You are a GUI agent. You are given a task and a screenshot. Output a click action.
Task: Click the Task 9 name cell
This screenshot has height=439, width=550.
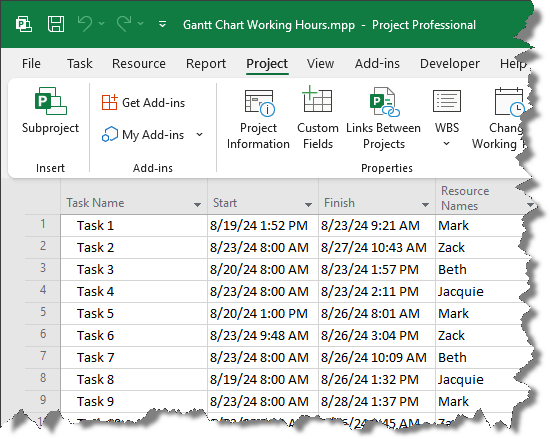click(x=134, y=401)
